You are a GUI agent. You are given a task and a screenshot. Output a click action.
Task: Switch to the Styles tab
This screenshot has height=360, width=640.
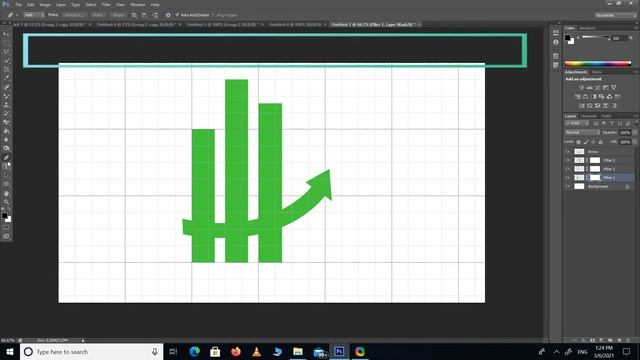click(x=597, y=72)
